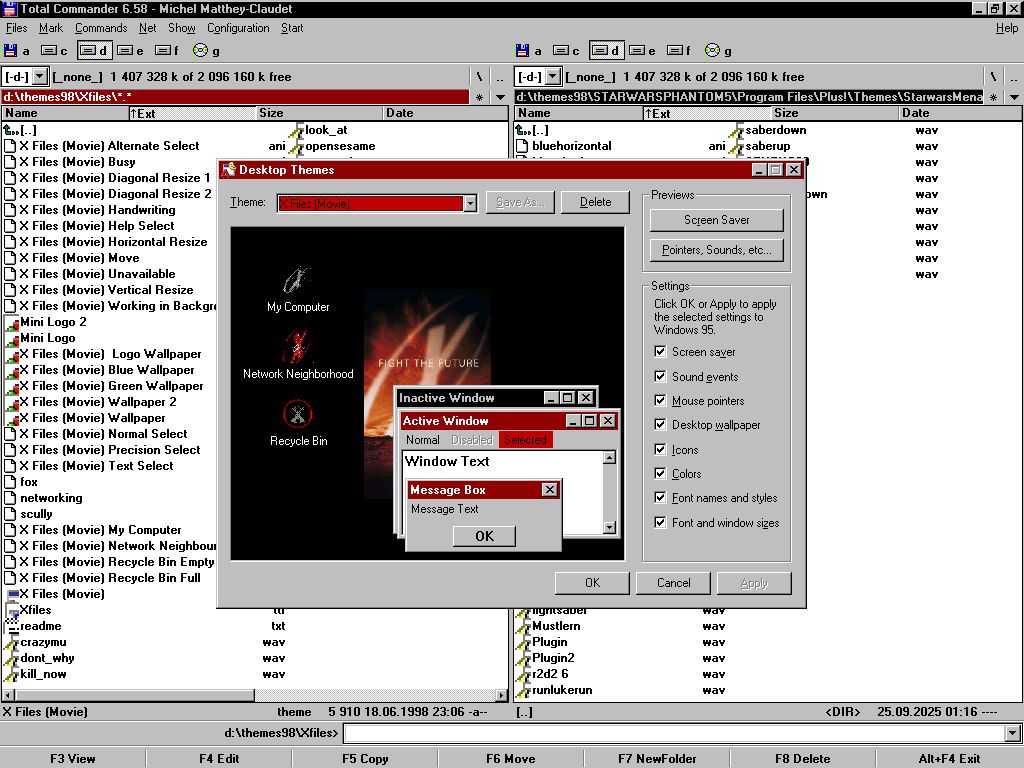This screenshot has width=1024, height=768.
Task: Select drive c in right panel
Action: [x=566, y=50]
